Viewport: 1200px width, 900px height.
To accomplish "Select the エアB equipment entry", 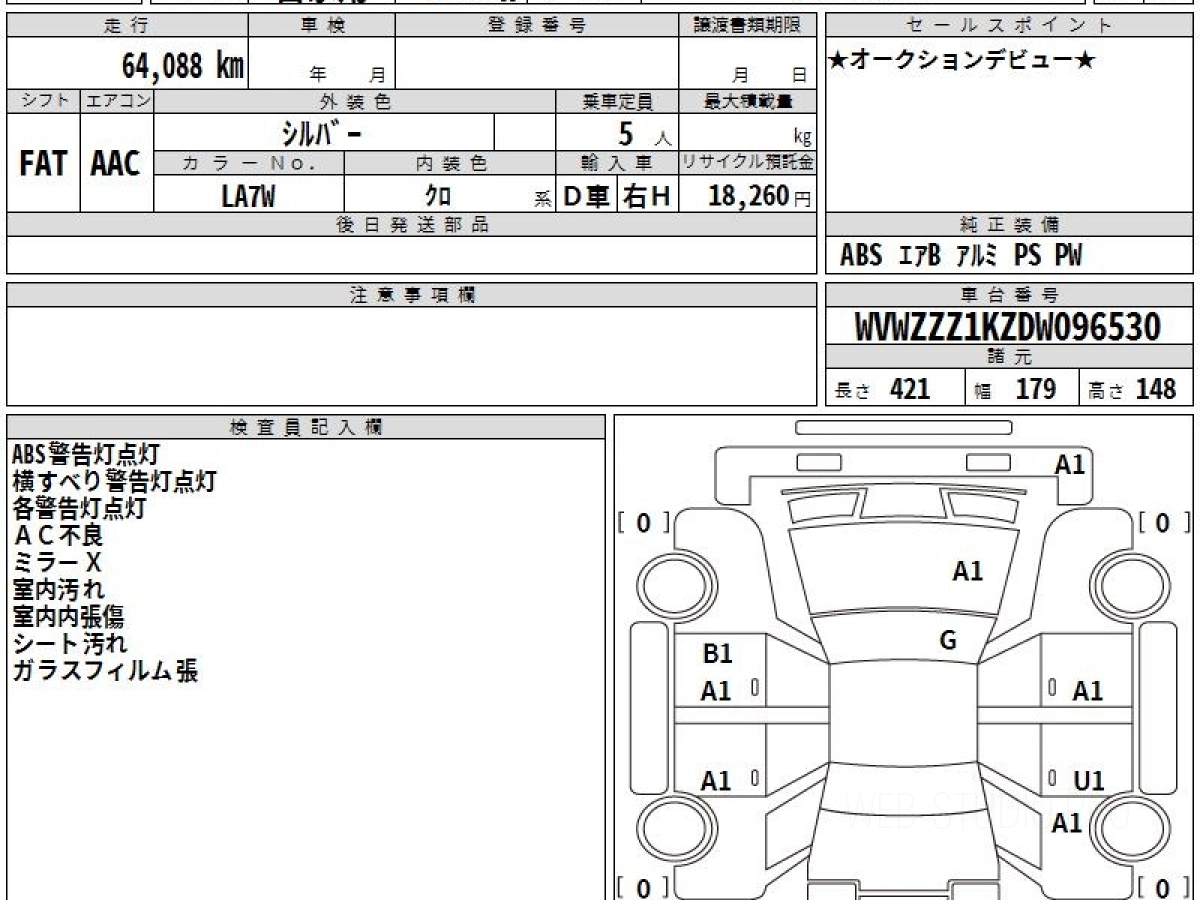I will [x=920, y=257].
